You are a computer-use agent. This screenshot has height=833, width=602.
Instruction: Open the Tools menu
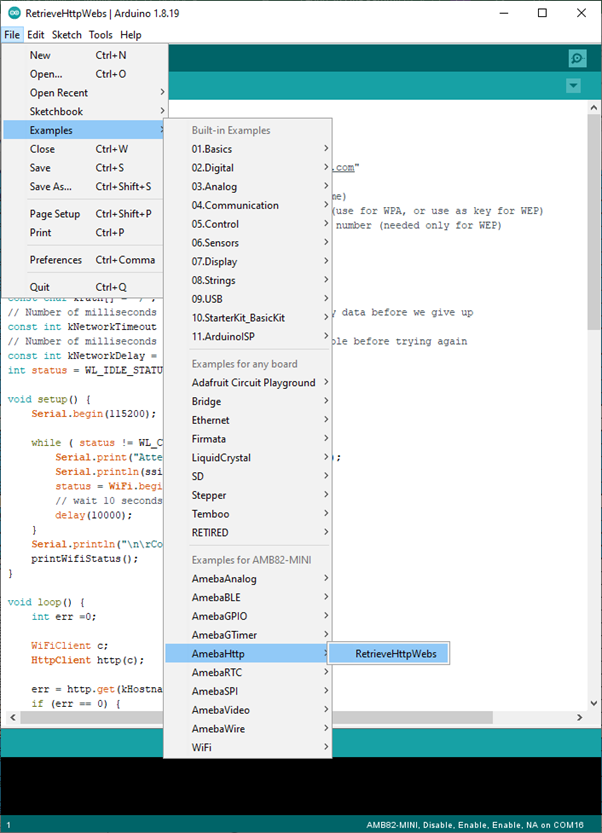100,35
